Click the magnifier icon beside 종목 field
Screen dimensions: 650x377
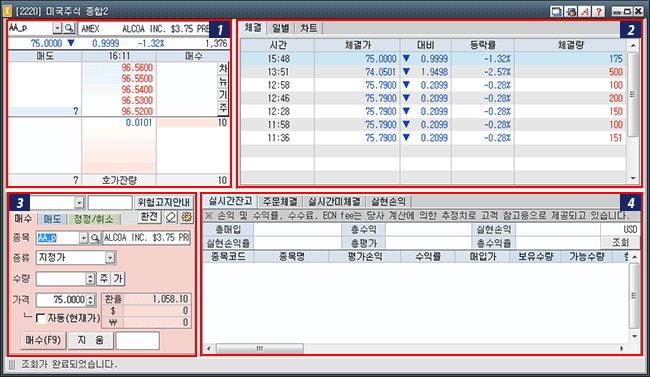point(95,238)
